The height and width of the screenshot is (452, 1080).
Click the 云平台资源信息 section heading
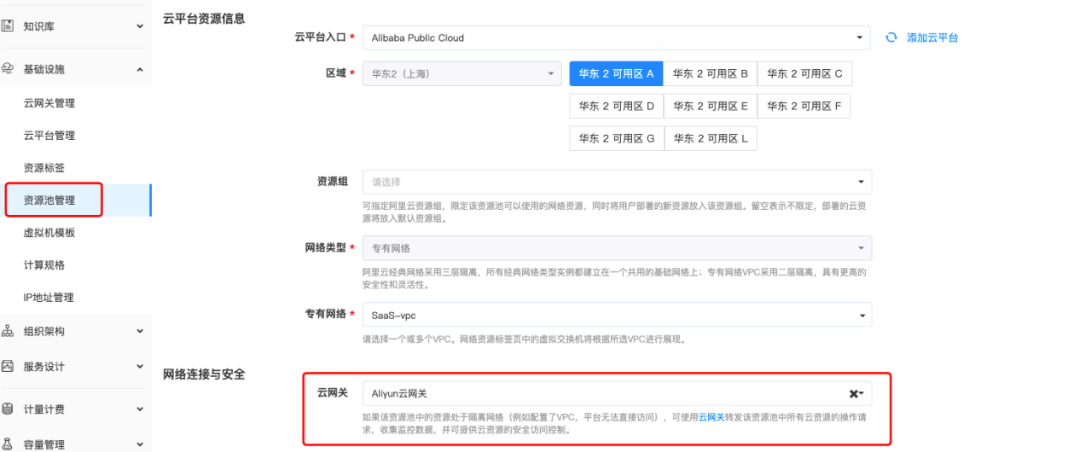pos(204,19)
